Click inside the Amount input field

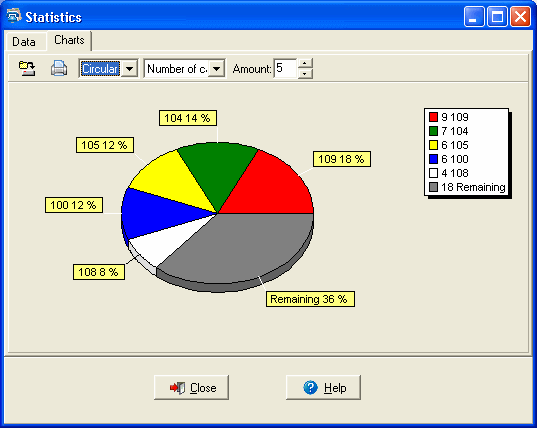tap(285, 68)
